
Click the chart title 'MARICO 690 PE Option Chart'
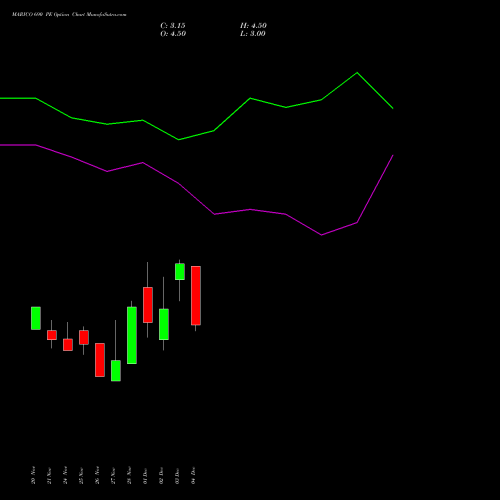(x=49, y=15)
